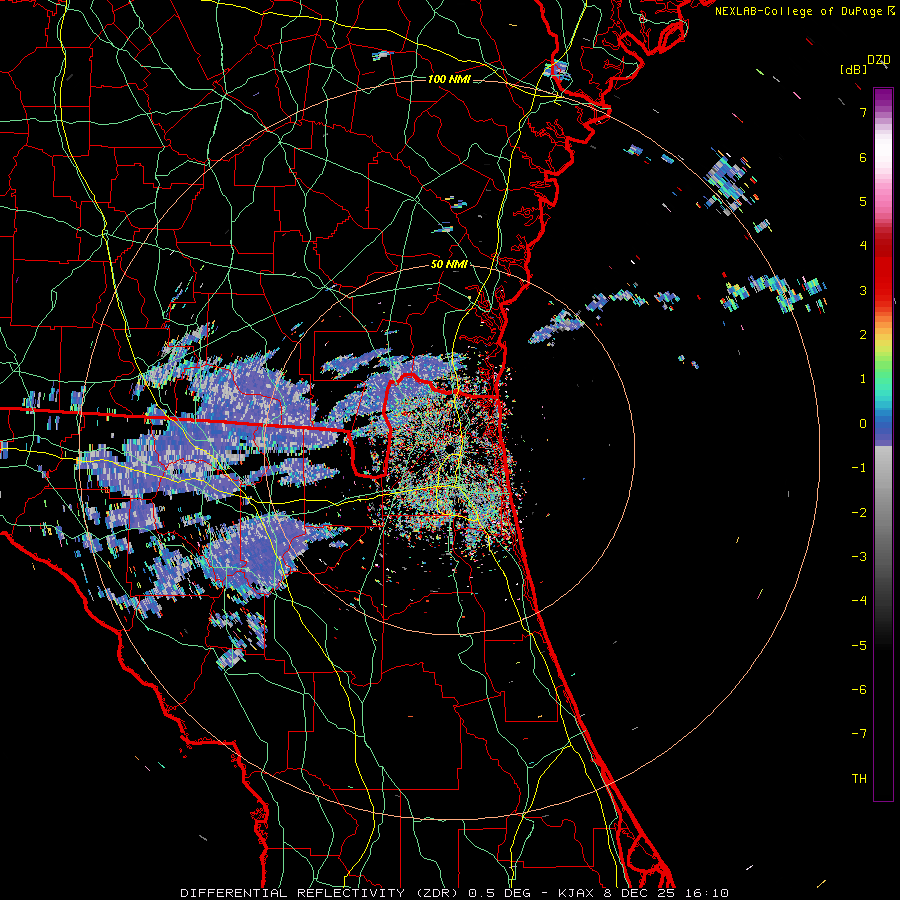
Task: Click the 8 DEC 25 date text
Action: tap(639, 893)
